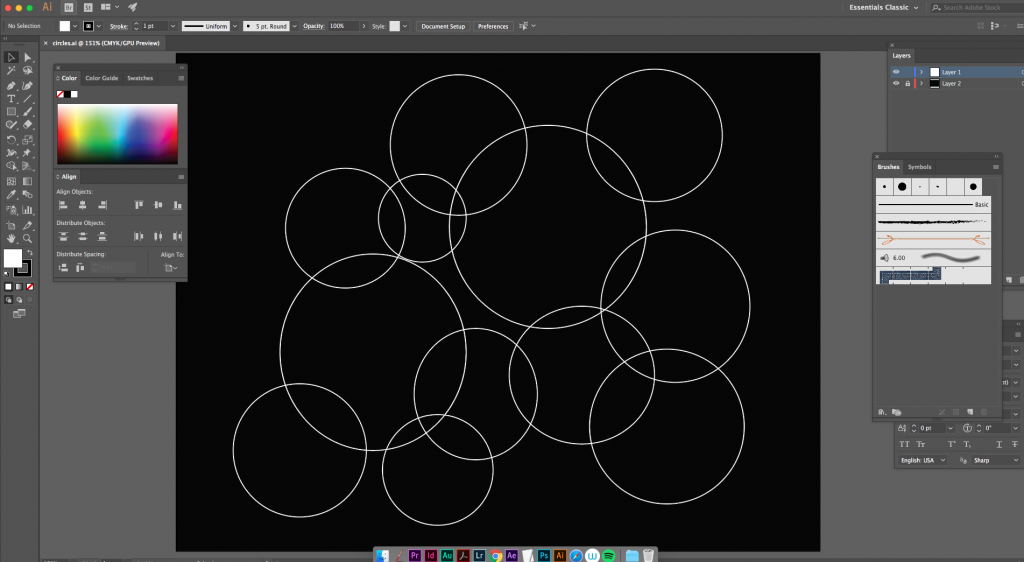Image resolution: width=1024 pixels, height=562 pixels.
Task: Click Preferences button
Action: pos(493,26)
